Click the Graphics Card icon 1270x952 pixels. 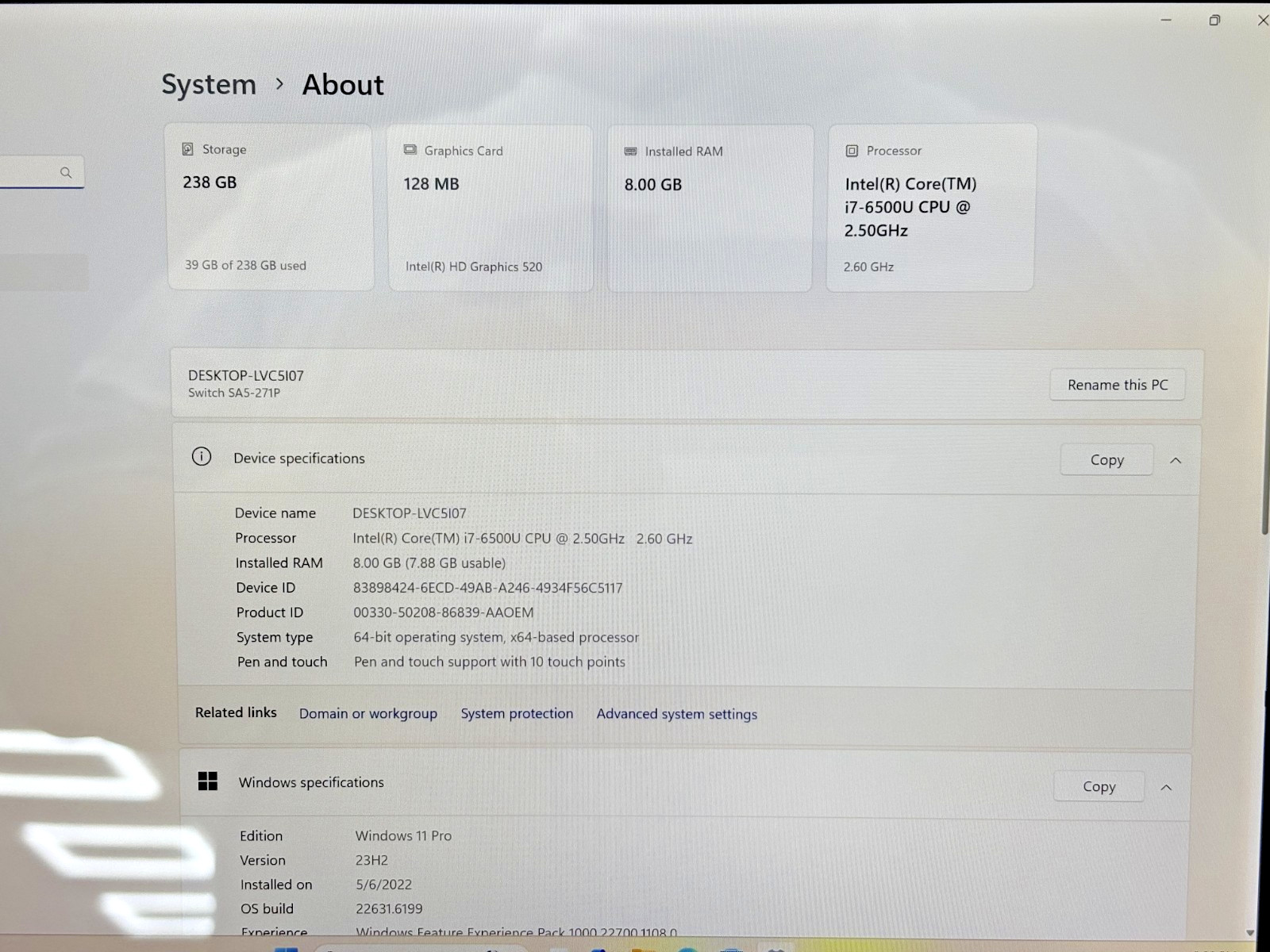point(410,150)
